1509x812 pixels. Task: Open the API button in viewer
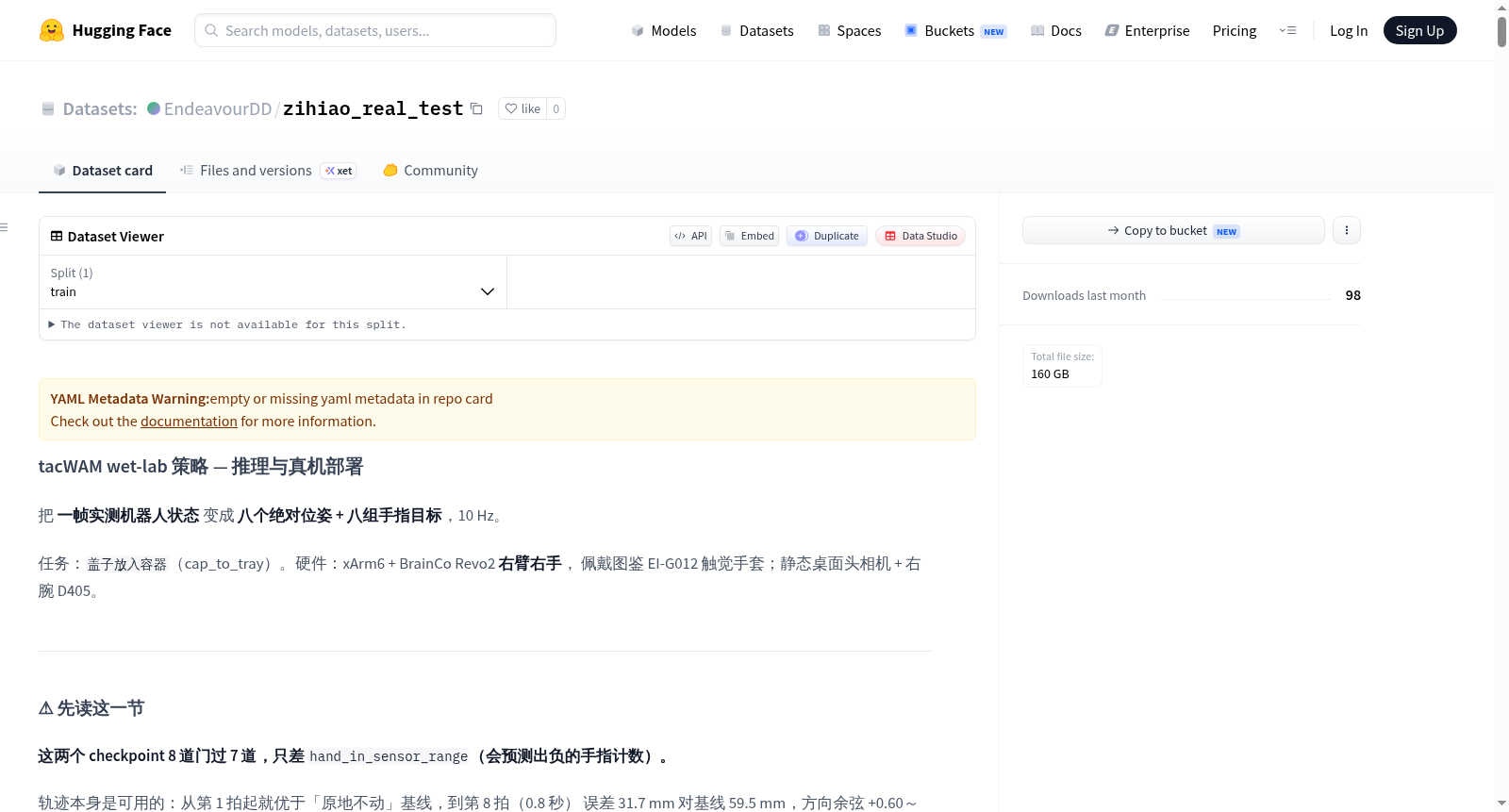(x=690, y=236)
